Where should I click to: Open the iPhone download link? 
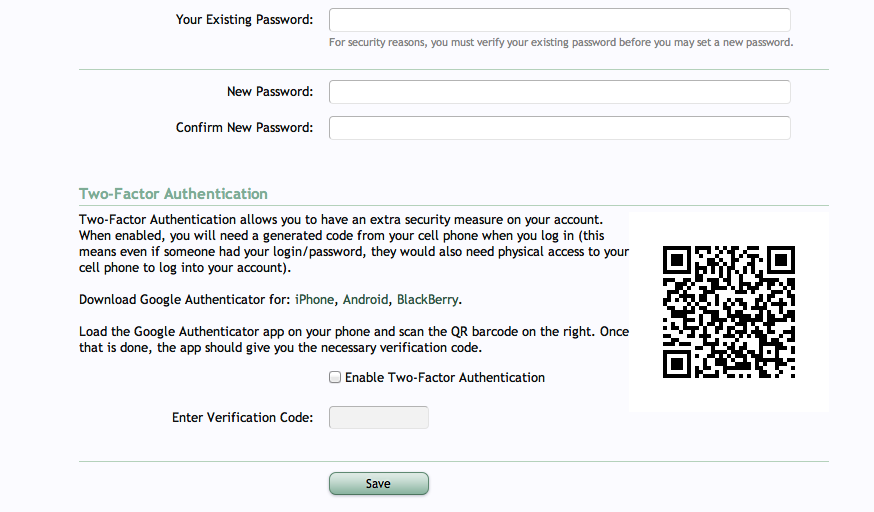coord(314,300)
